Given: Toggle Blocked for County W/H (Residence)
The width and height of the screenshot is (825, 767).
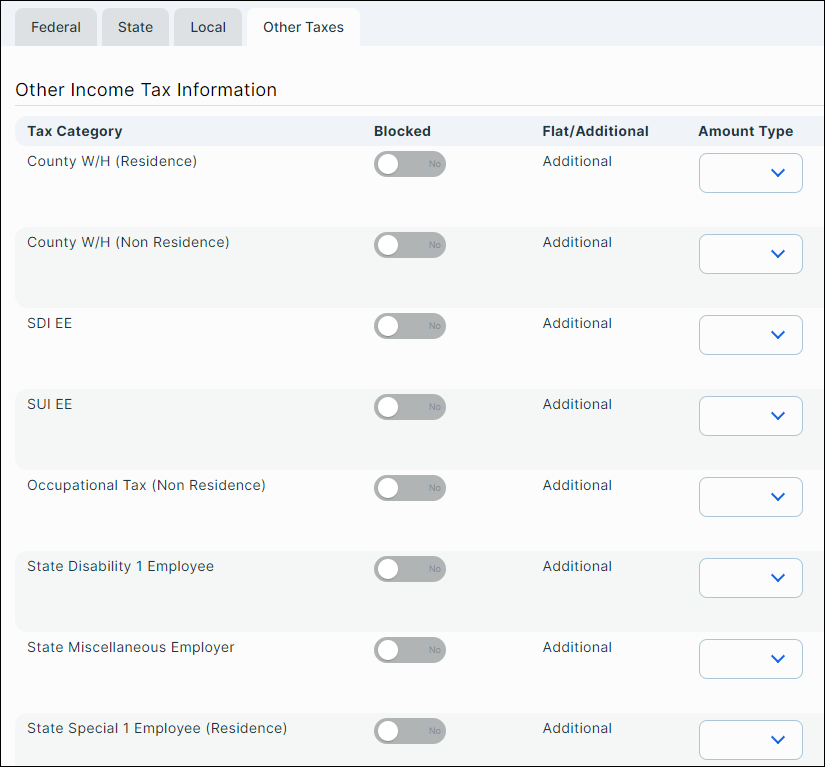Looking at the screenshot, I should click(x=410, y=164).
